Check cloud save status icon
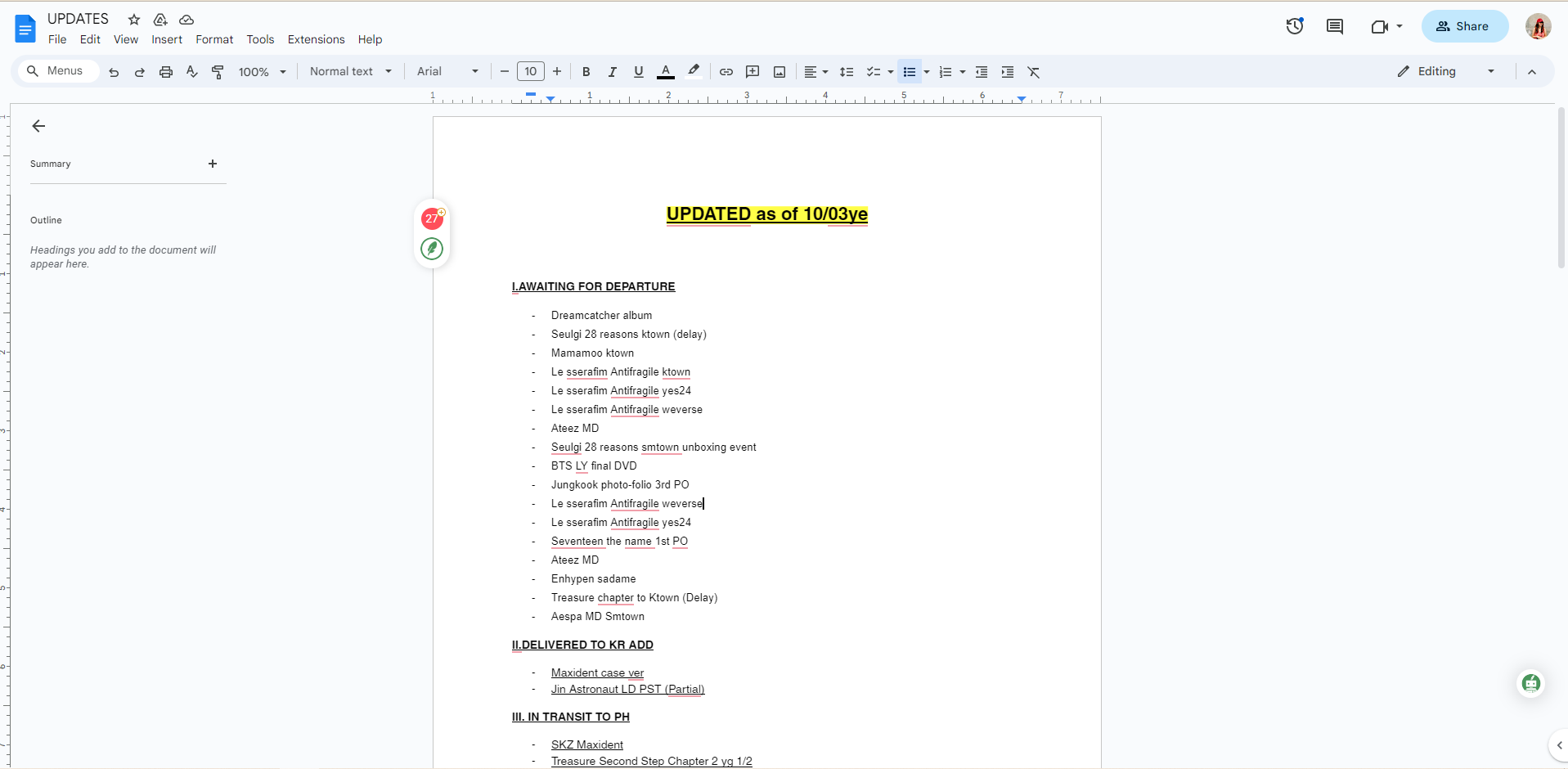1568x769 pixels. coord(186,19)
